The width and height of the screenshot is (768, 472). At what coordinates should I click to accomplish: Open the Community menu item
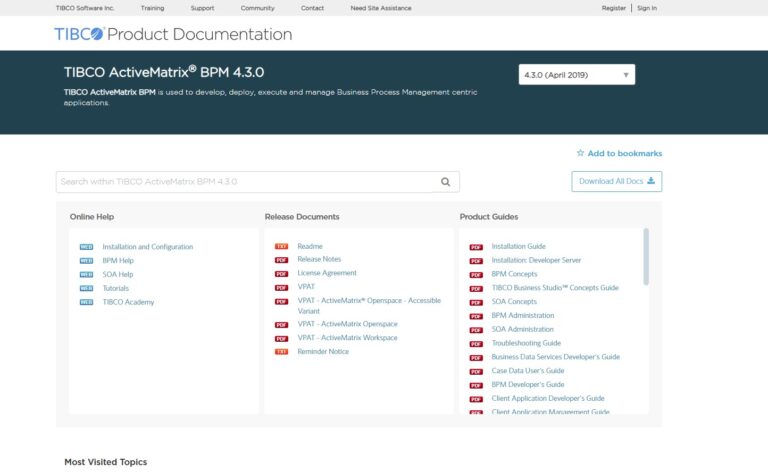pos(258,8)
